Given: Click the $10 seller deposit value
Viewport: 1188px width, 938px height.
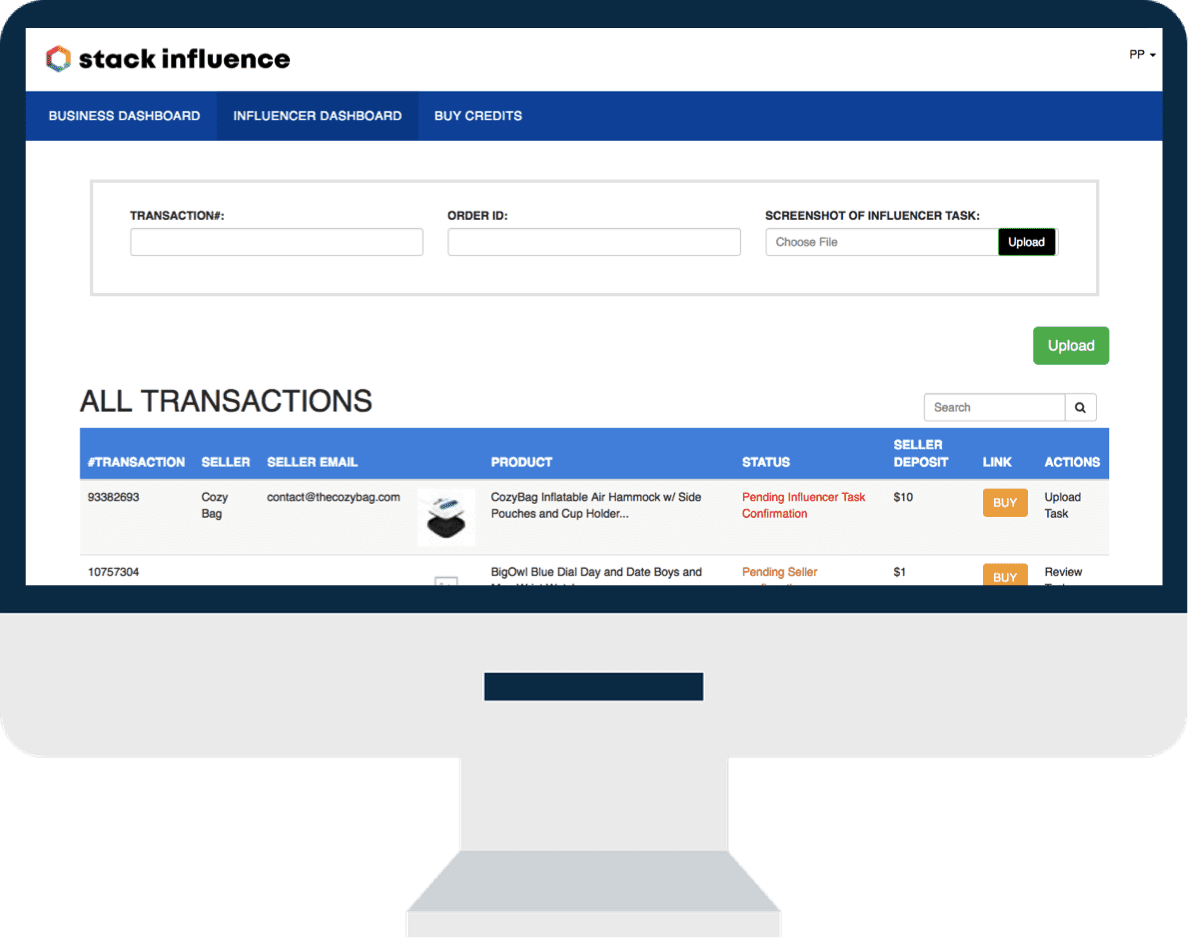Looking at the screenshot, I should [903, 497].
